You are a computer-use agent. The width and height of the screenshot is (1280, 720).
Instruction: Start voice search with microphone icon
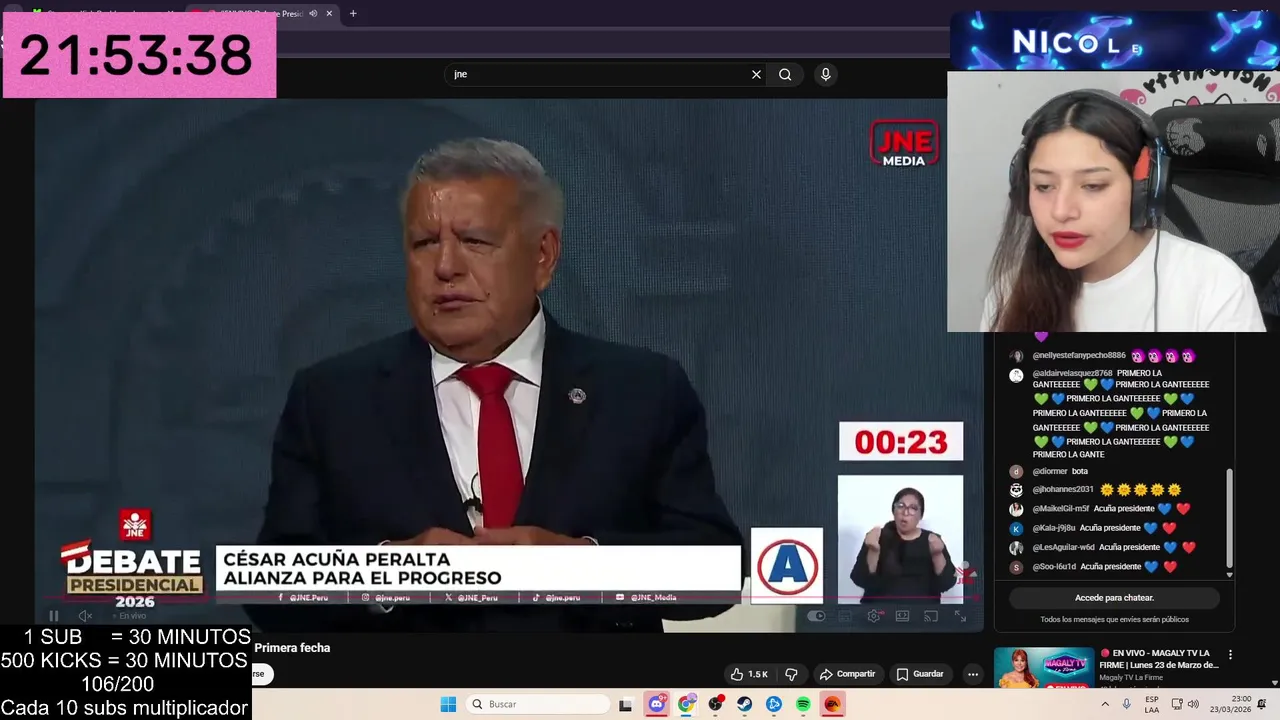point(825,74)
